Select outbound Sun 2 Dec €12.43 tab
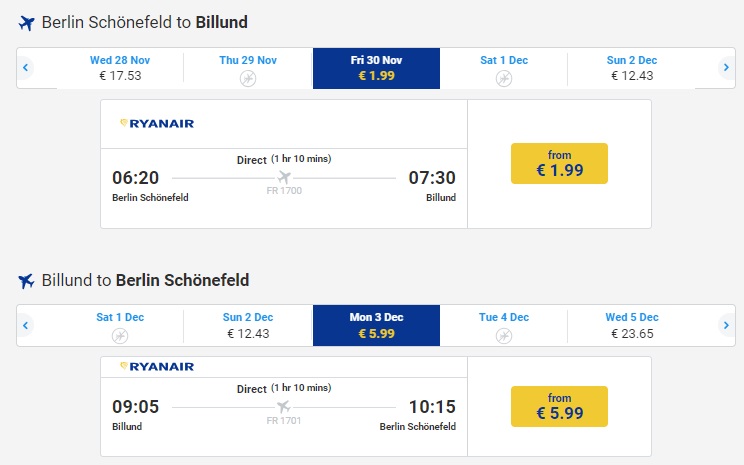The height and width of the screenshot is (465, 744). click(x=632, y=68)
